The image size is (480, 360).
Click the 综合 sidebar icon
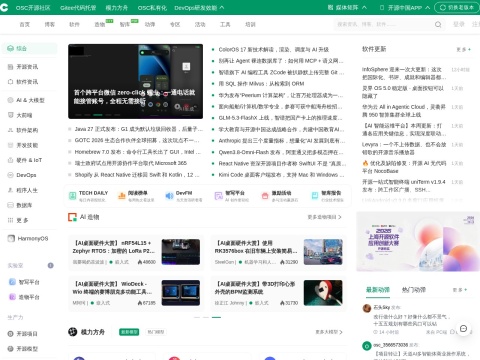coord(10,48)
